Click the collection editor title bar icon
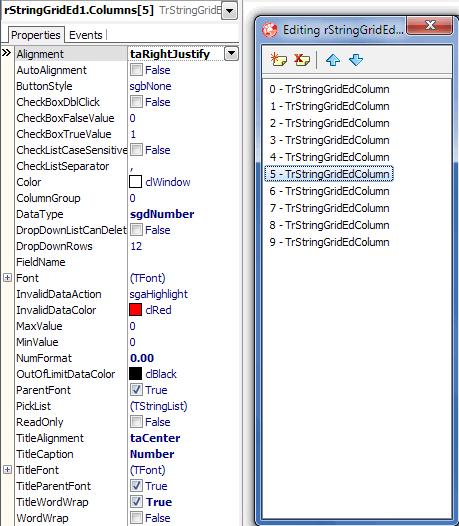Image resolution: width=459 pixels, height=526 pixels. pyautogui.click(x=270, y=30)
